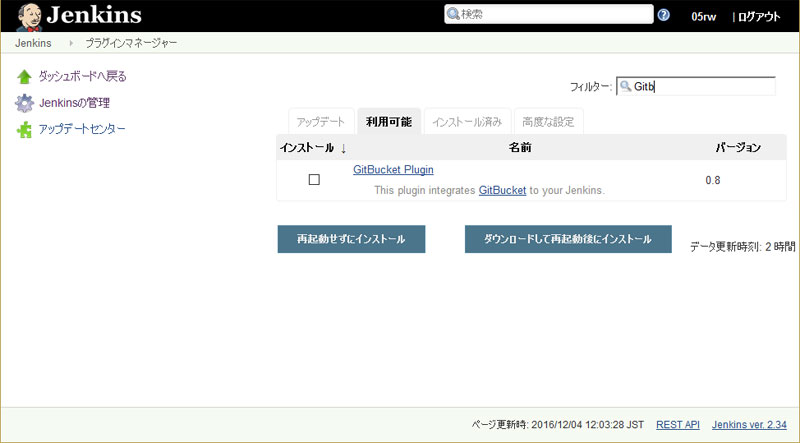Click the ページ更新時 timestamp text
The height and width of the screenshot is (443, 800).
[558, 425]
